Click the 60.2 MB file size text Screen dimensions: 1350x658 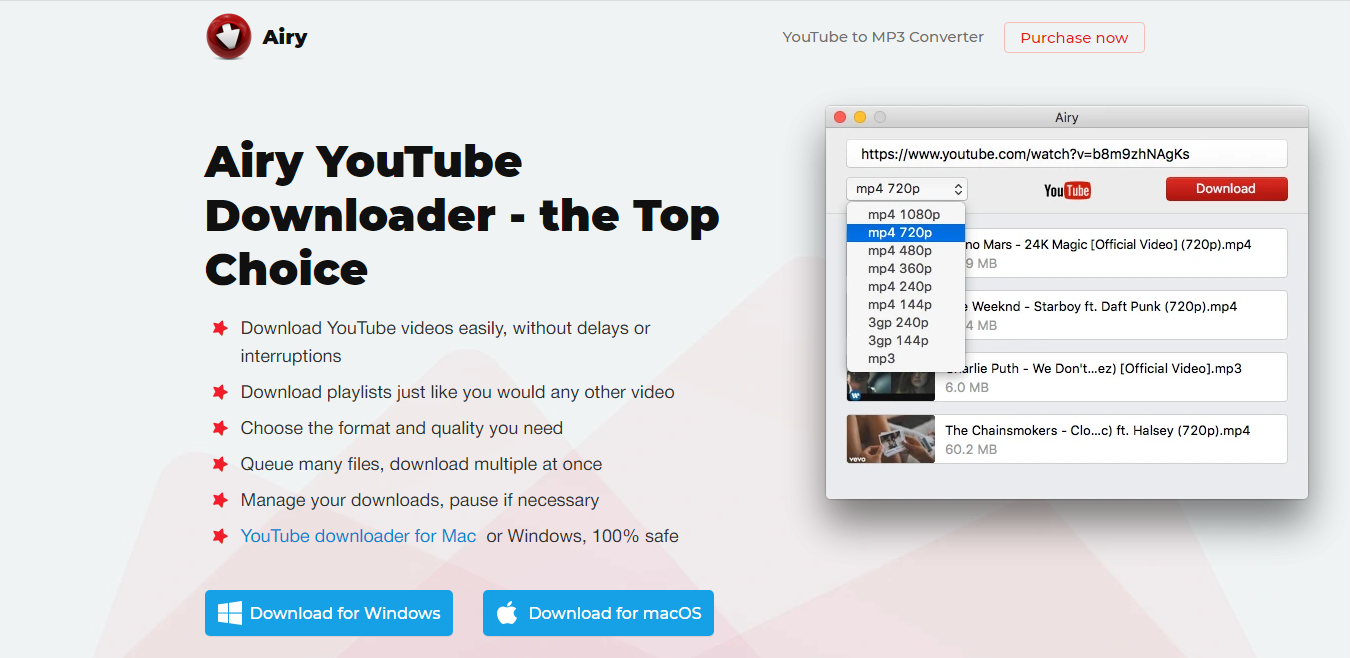(971, 450)
